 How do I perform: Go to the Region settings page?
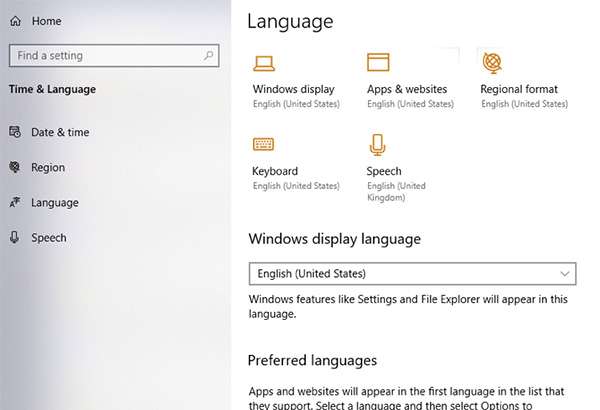48,168
